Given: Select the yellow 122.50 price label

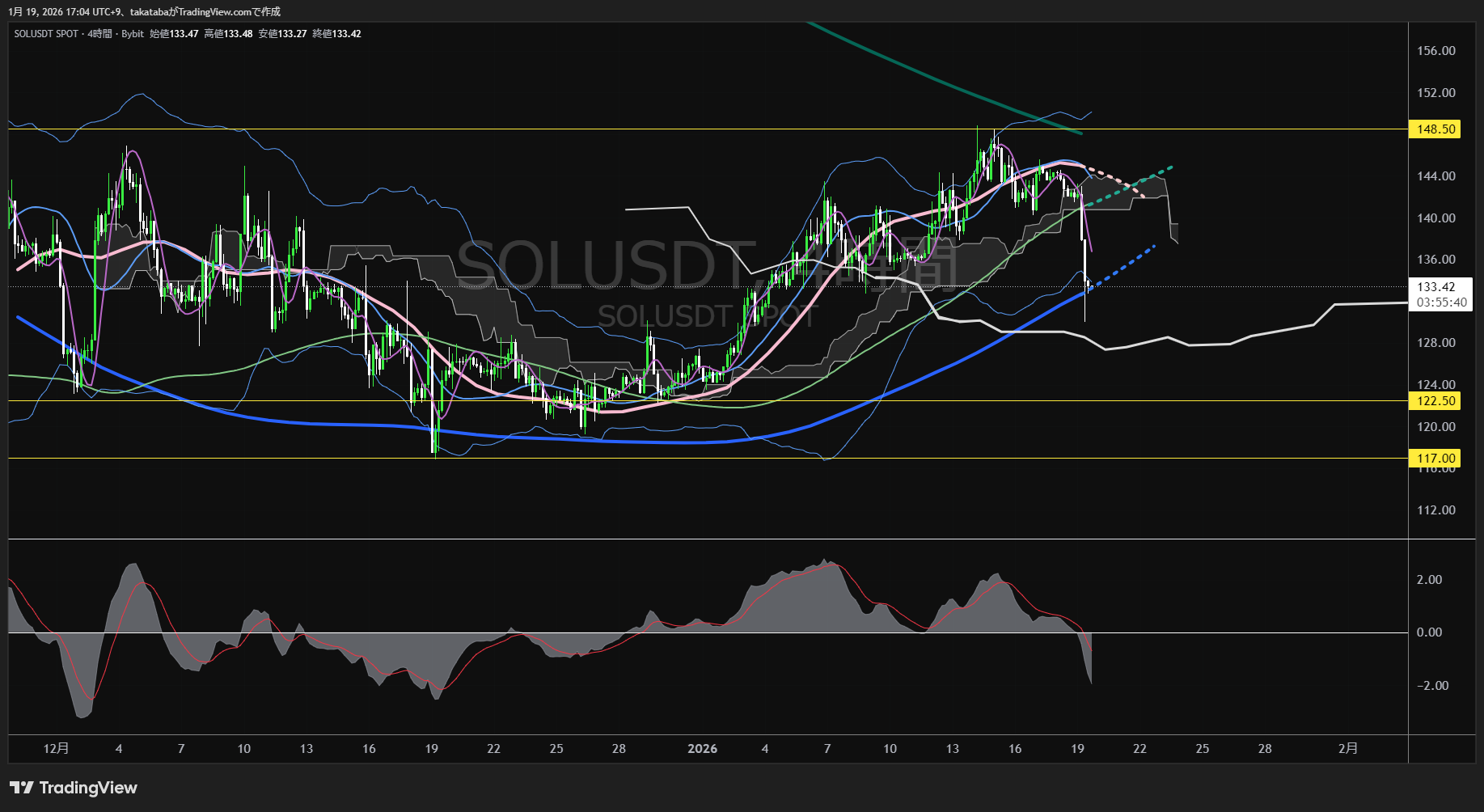Looking at the screenshot, I should tap(1435, 401).
